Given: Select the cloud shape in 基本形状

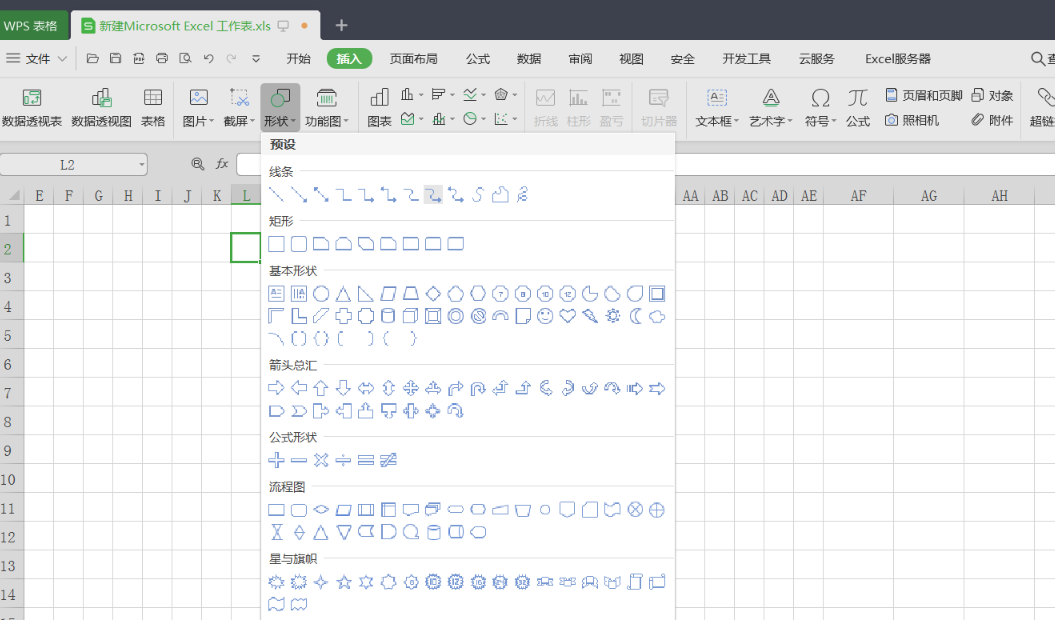Looking at the screenshot, I should tap(657, 316).
